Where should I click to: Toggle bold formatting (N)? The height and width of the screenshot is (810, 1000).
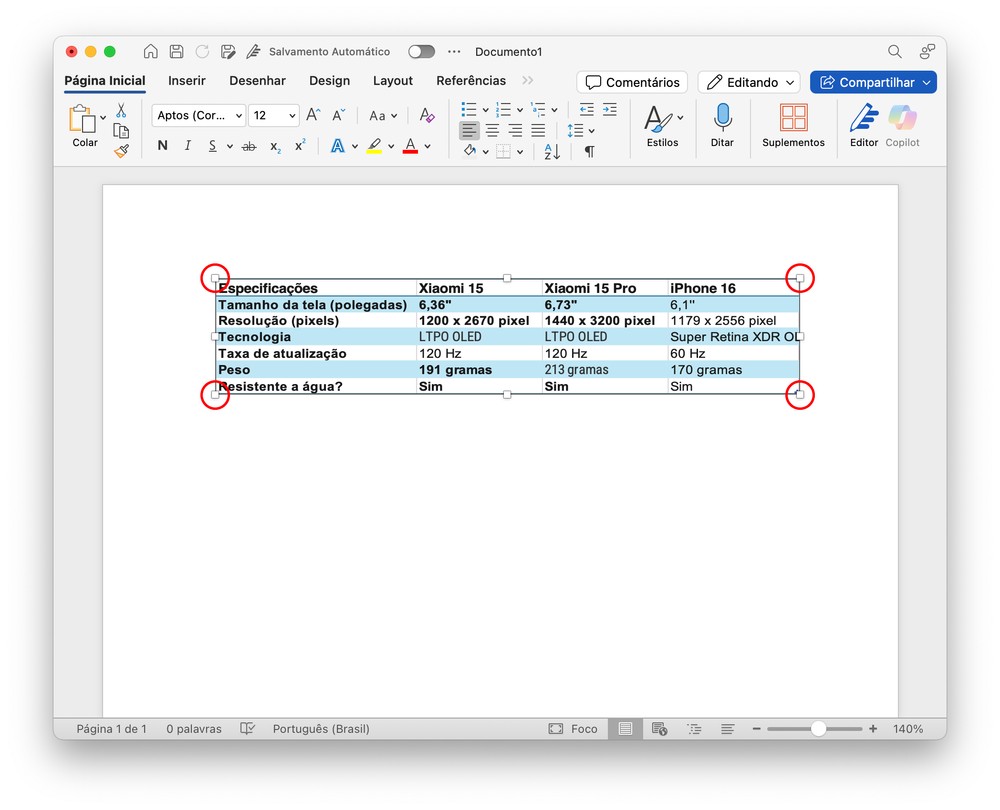(162, 146)
